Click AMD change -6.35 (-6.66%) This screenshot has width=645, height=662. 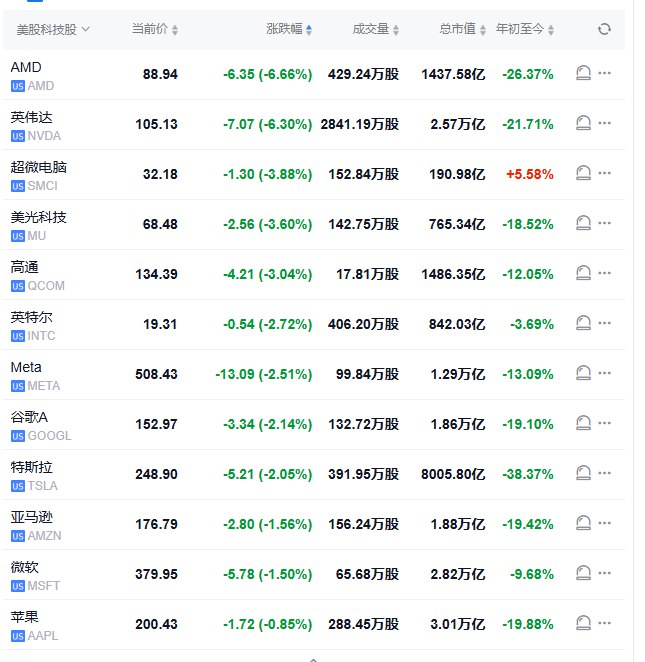[268, 75]
